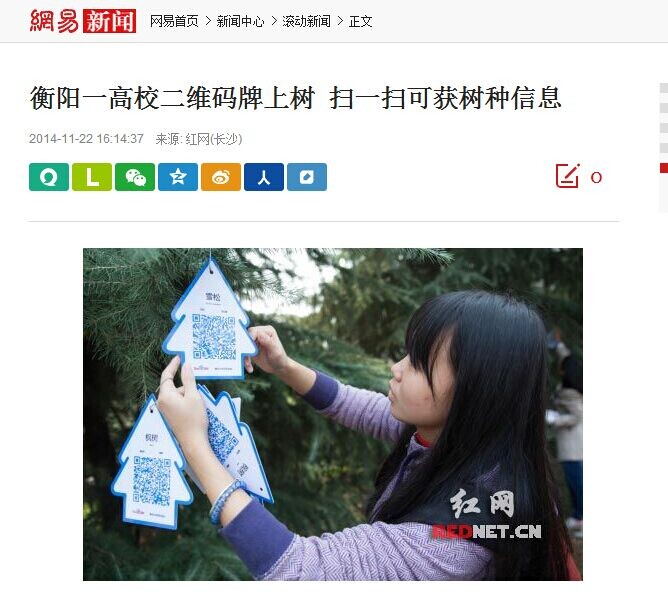668x595 pixels.
Task: Click the red comment count 0
Action: (x=596, y=177)
